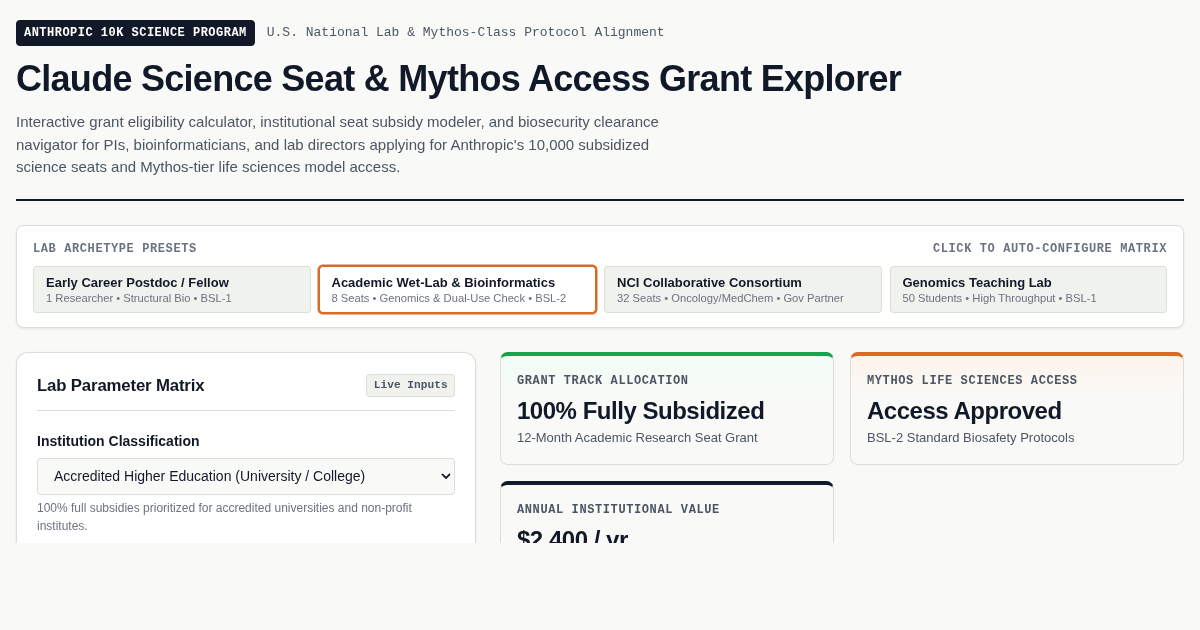Viewport: 1200px width, 630px height.
Task: Click the Mythos Life Sciences Access card
Action: [x=1017, y=408]
